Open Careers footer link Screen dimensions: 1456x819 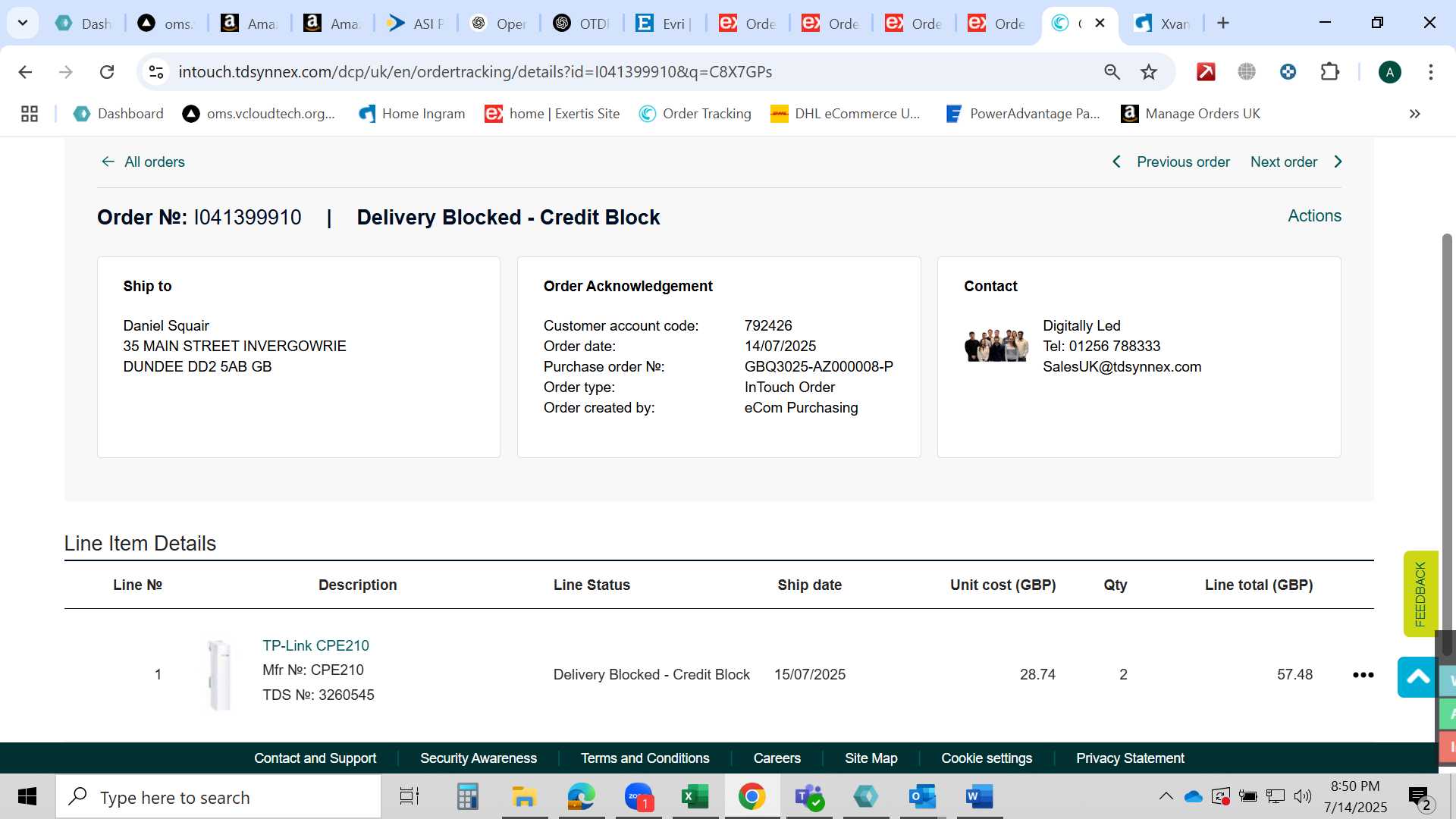pyautogui.click(x=777, y=758)
